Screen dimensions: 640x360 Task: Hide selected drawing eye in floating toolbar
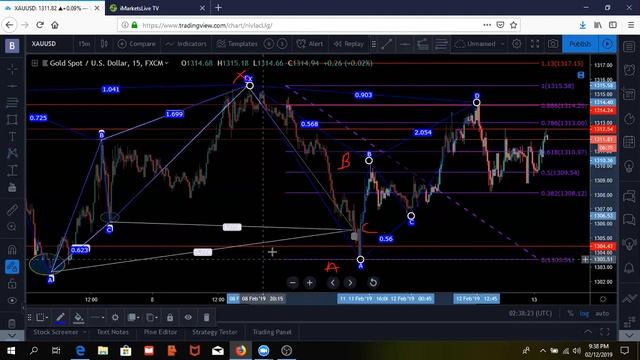point(188,317)
